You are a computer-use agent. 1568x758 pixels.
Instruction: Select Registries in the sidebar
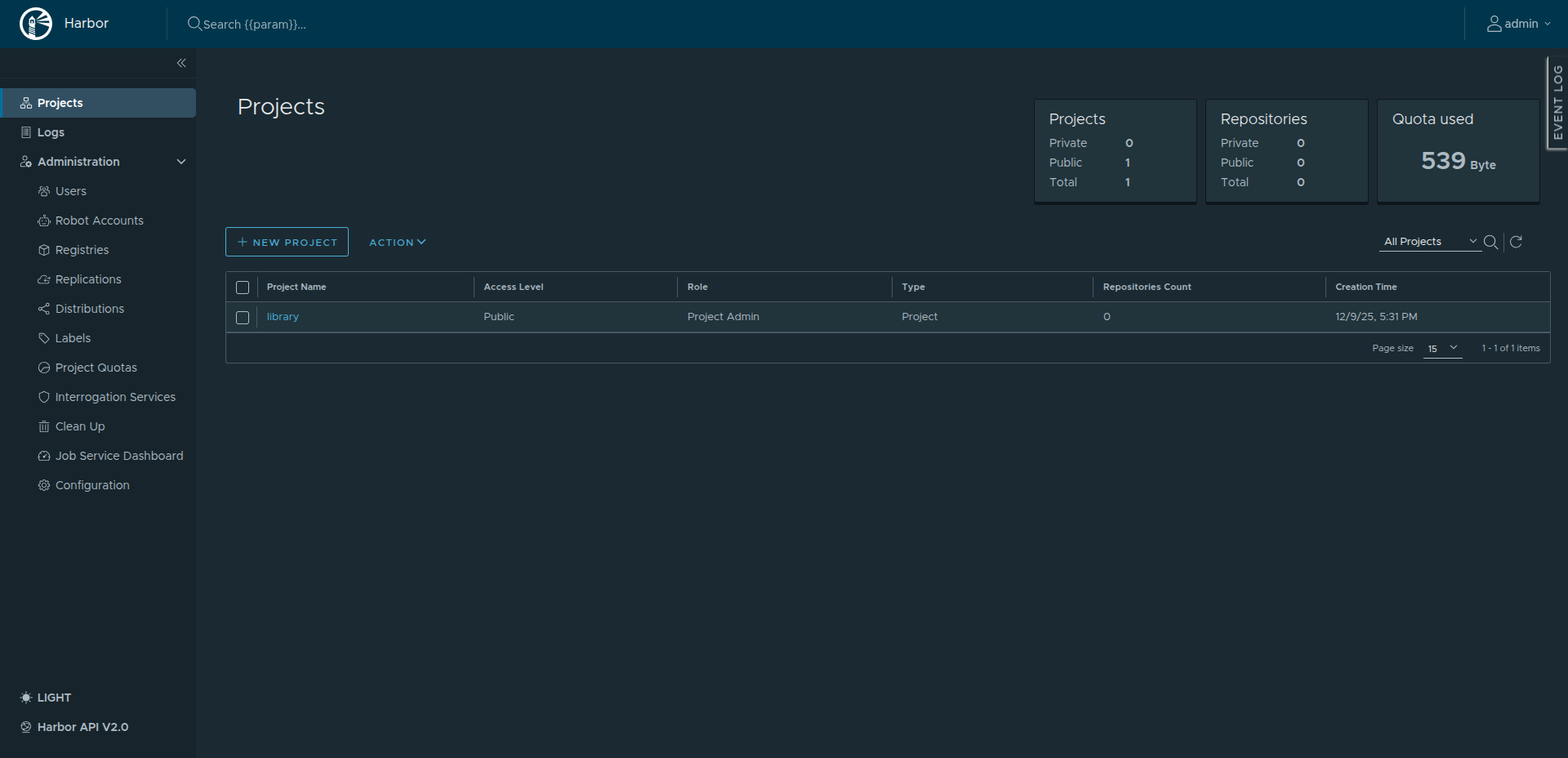click(82, 249)
